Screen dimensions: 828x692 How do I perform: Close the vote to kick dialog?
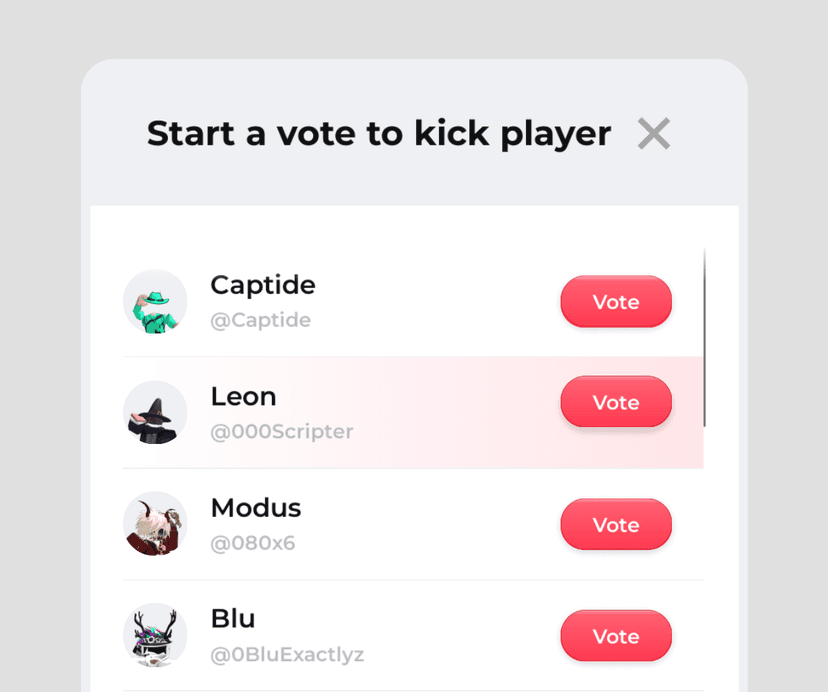pos(654,134)
